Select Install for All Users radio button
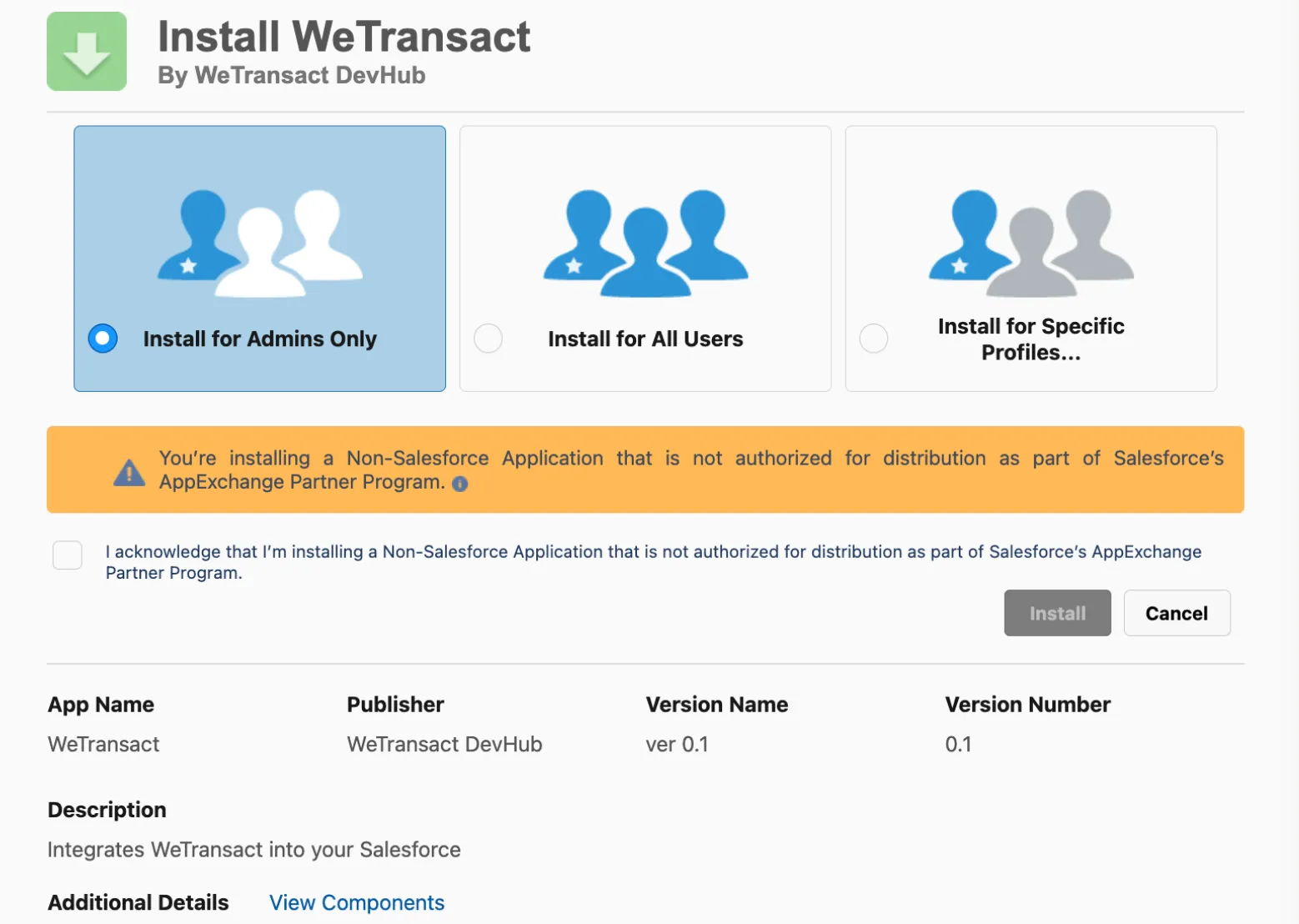This screenshot has height=924, width=1299. pos(489,339)
